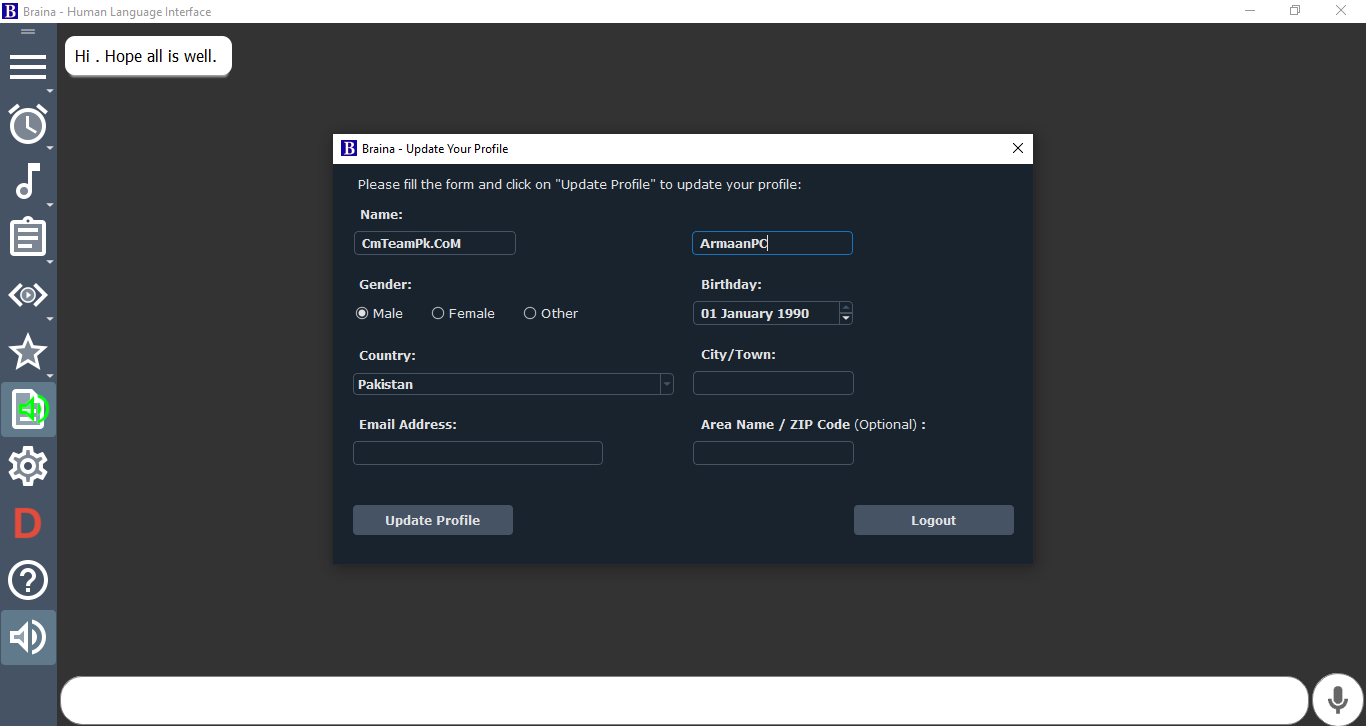Click the City/Town input field
The image size is (1366, 726).
click(x=773, y=383)
